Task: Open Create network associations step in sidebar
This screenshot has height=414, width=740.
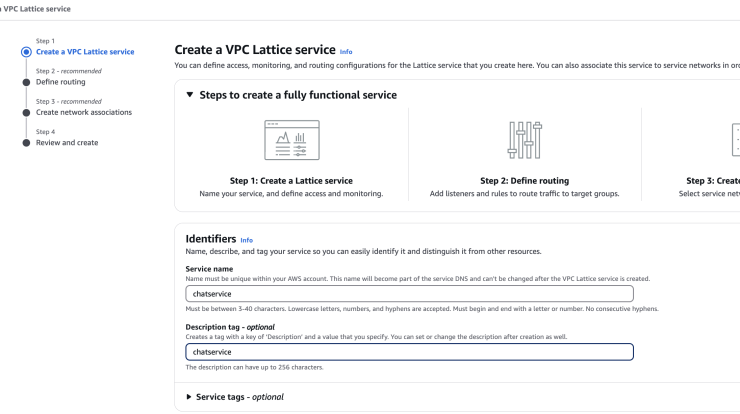Action: point(84,112)
